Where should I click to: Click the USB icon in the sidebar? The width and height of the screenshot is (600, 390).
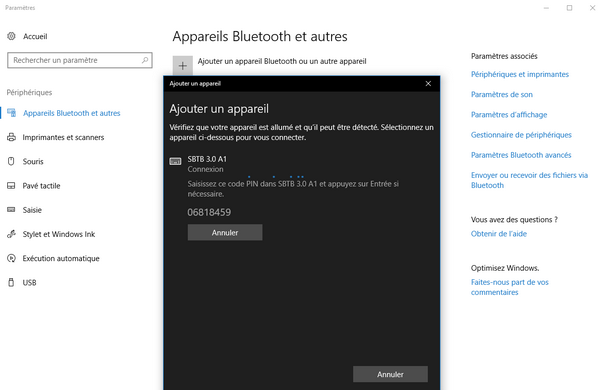pyautogui.click(x=11, y=282)
